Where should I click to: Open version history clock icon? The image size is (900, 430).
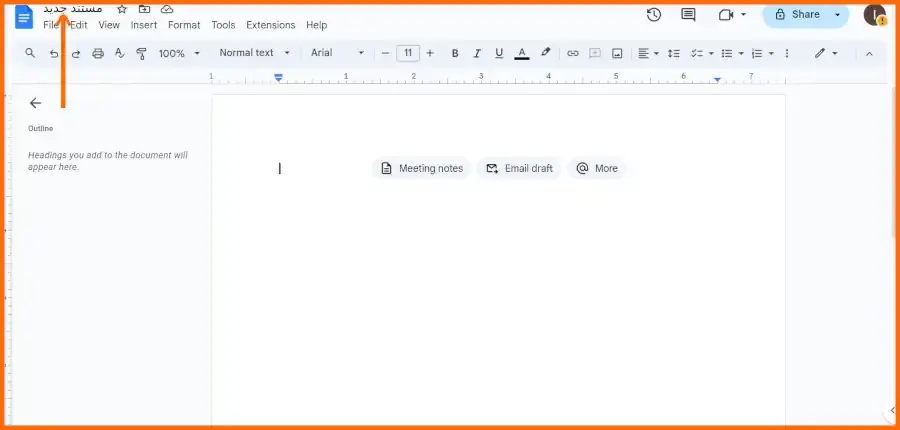point(654,14)
